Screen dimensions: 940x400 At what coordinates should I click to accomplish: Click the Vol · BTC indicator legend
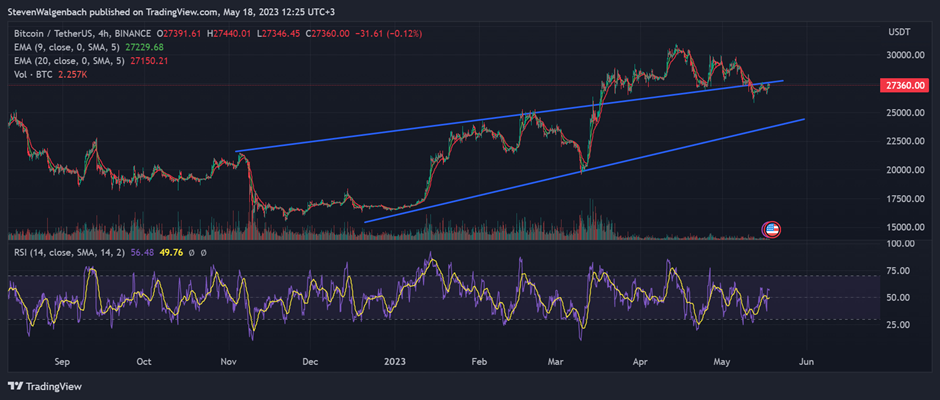point(33,74)
